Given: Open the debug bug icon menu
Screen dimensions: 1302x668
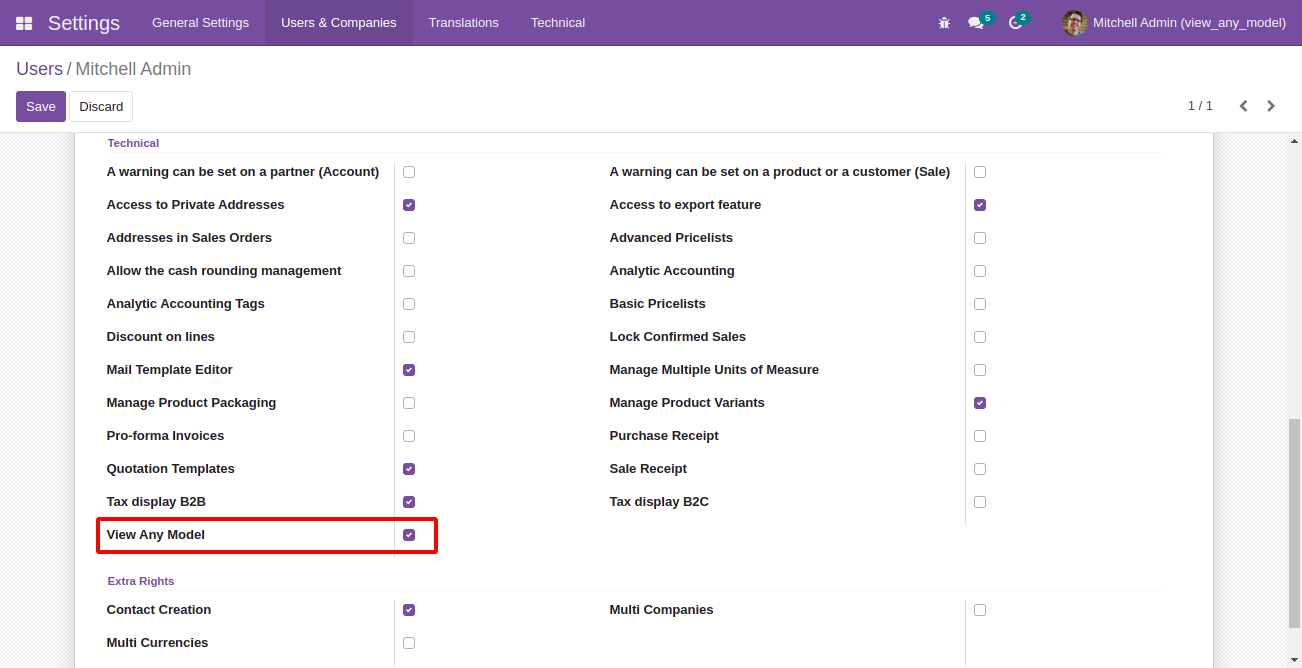Looking at the screenshot, I should click(x=944, y=23).
